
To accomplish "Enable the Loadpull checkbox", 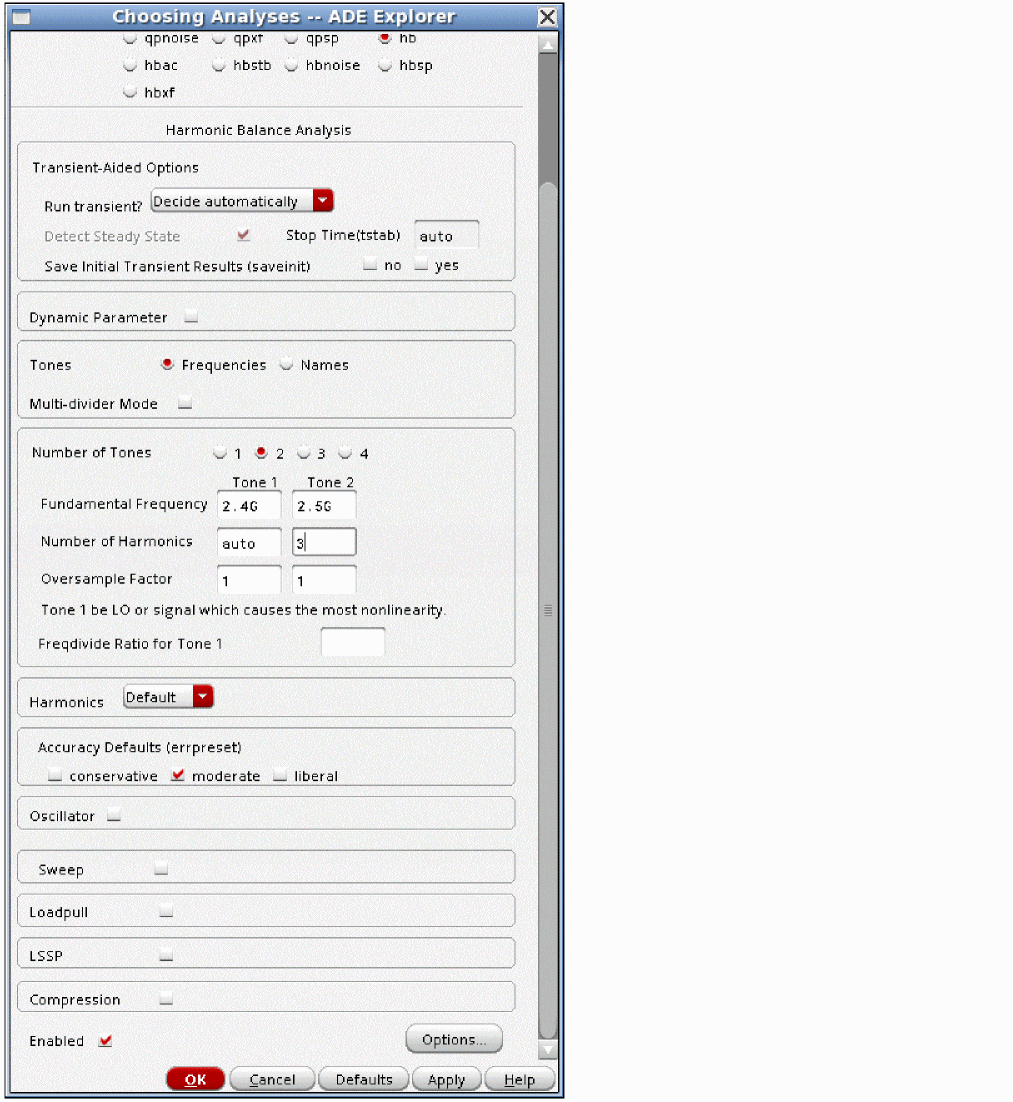I will point(166,912).
